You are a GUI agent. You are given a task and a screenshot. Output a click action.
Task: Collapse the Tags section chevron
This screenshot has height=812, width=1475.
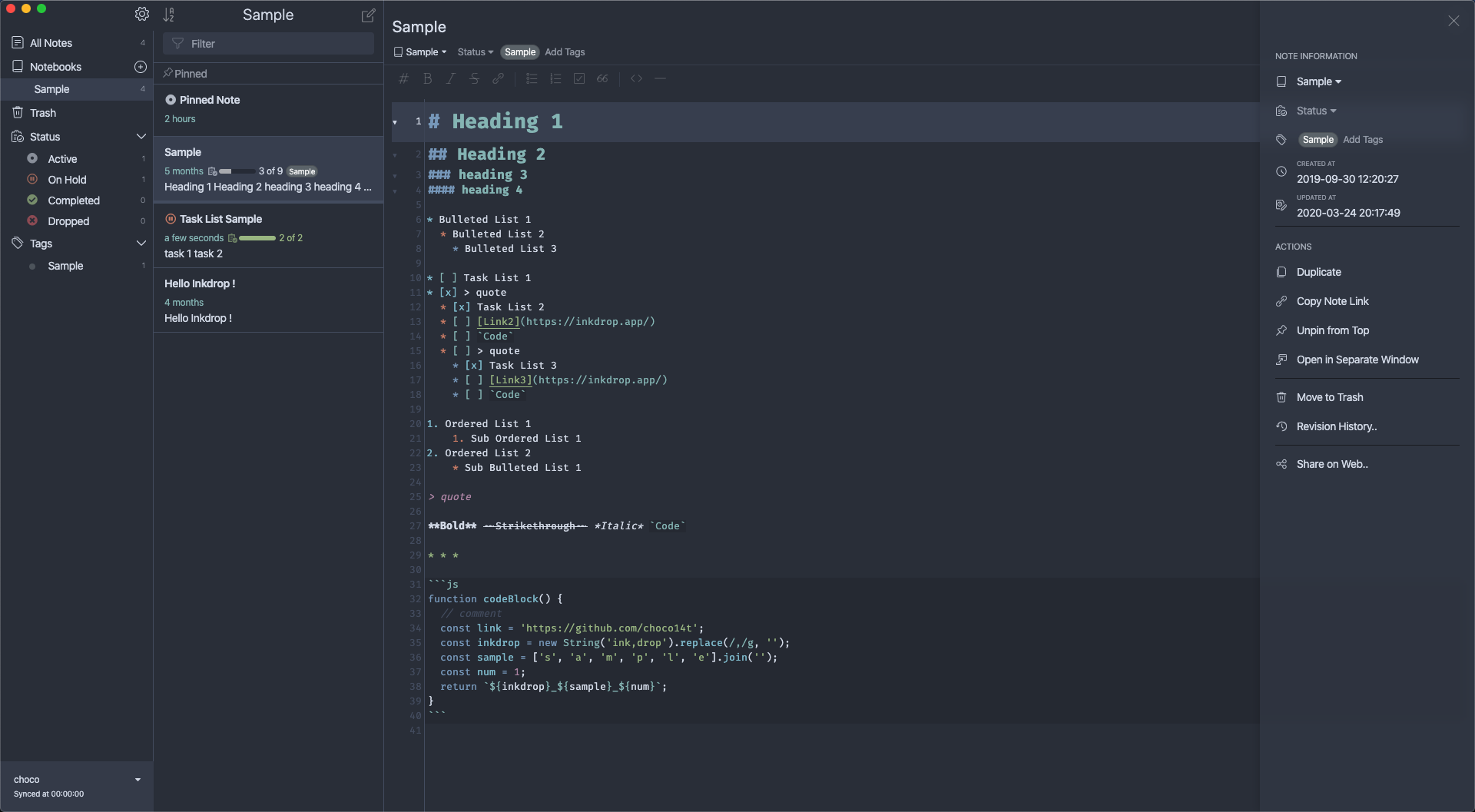[141, 244]
